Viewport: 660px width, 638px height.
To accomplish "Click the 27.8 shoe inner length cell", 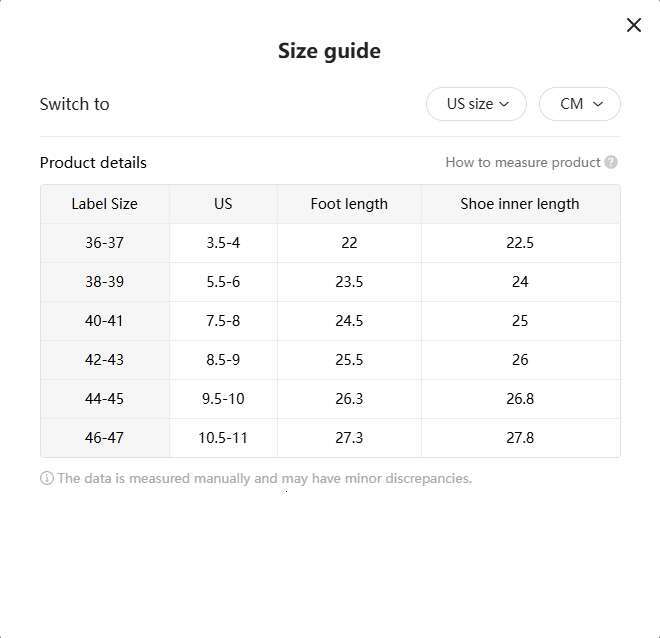I will pyautogui.click(x=520, y=438).
